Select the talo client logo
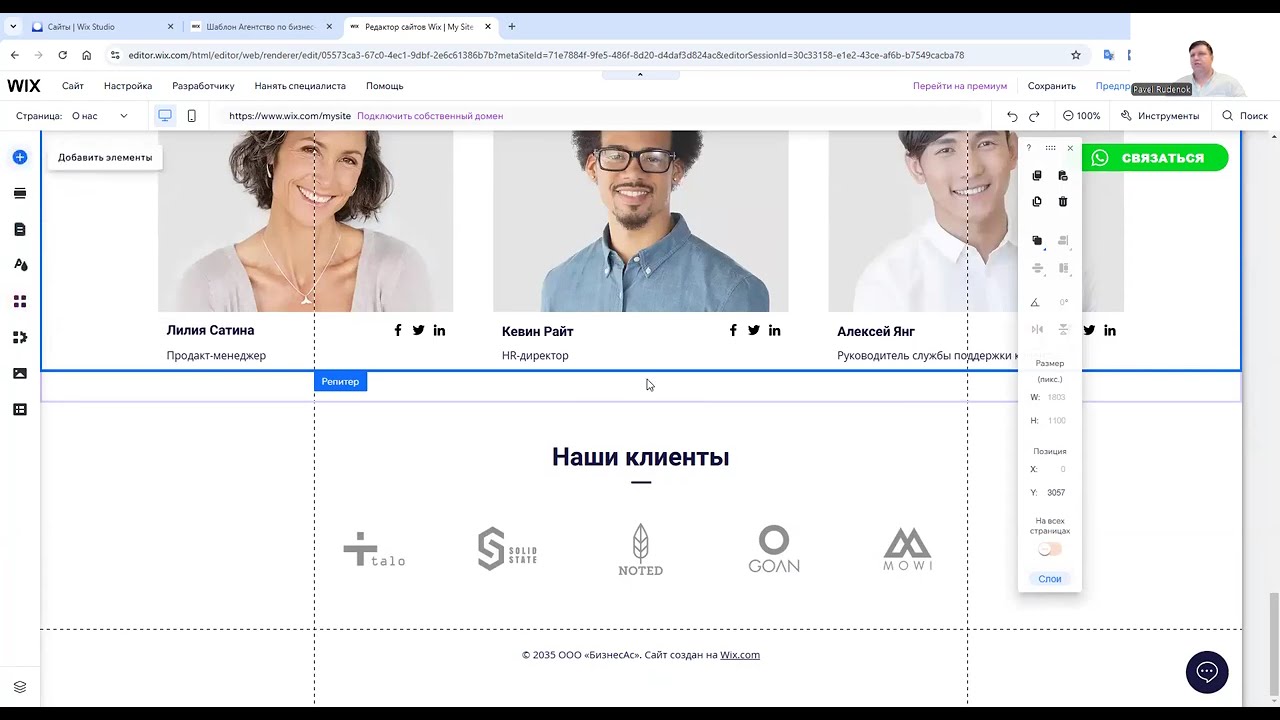 (374, 549)
